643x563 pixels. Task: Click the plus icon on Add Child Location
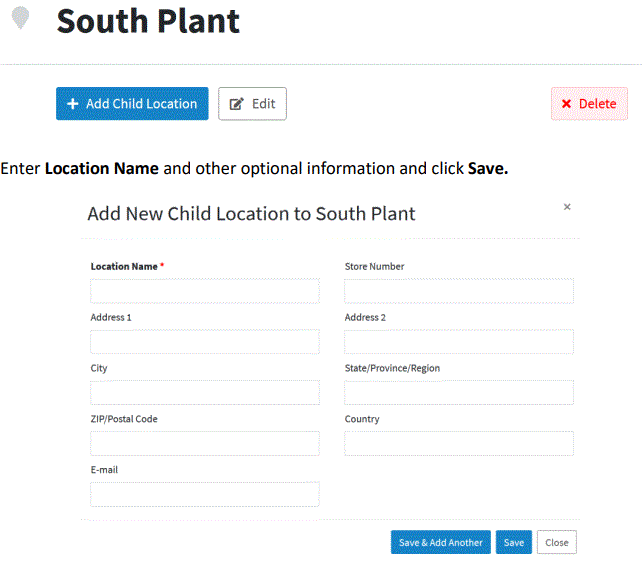73,104
